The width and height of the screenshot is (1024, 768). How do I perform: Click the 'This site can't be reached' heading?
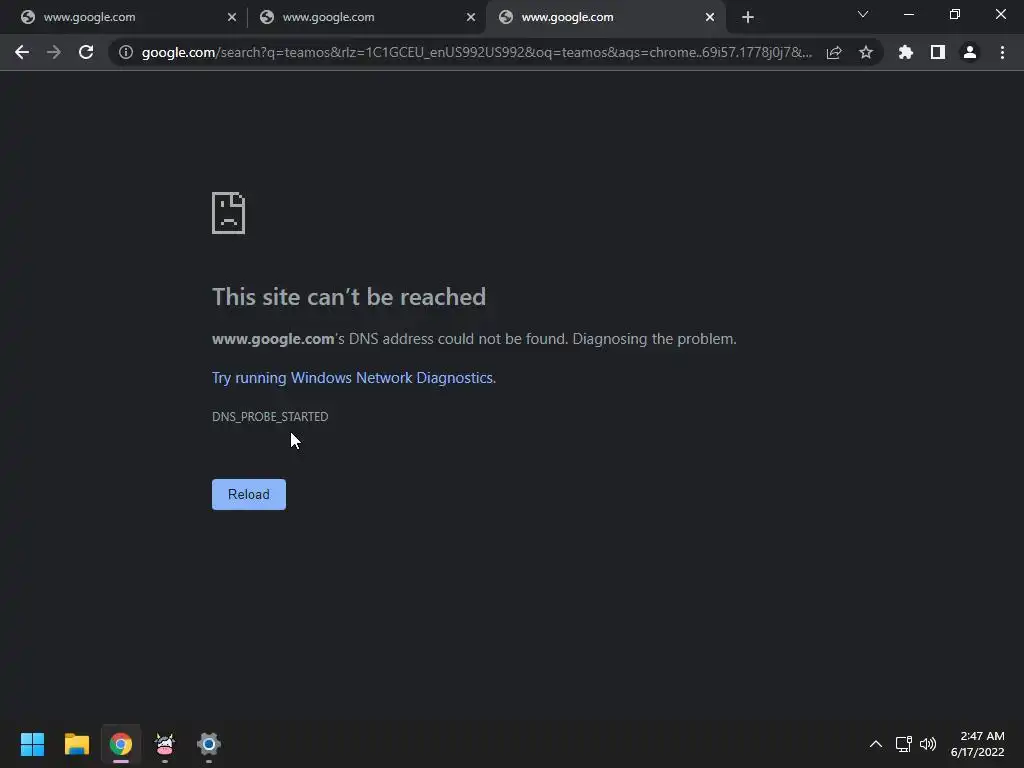(x=349, y=297)
